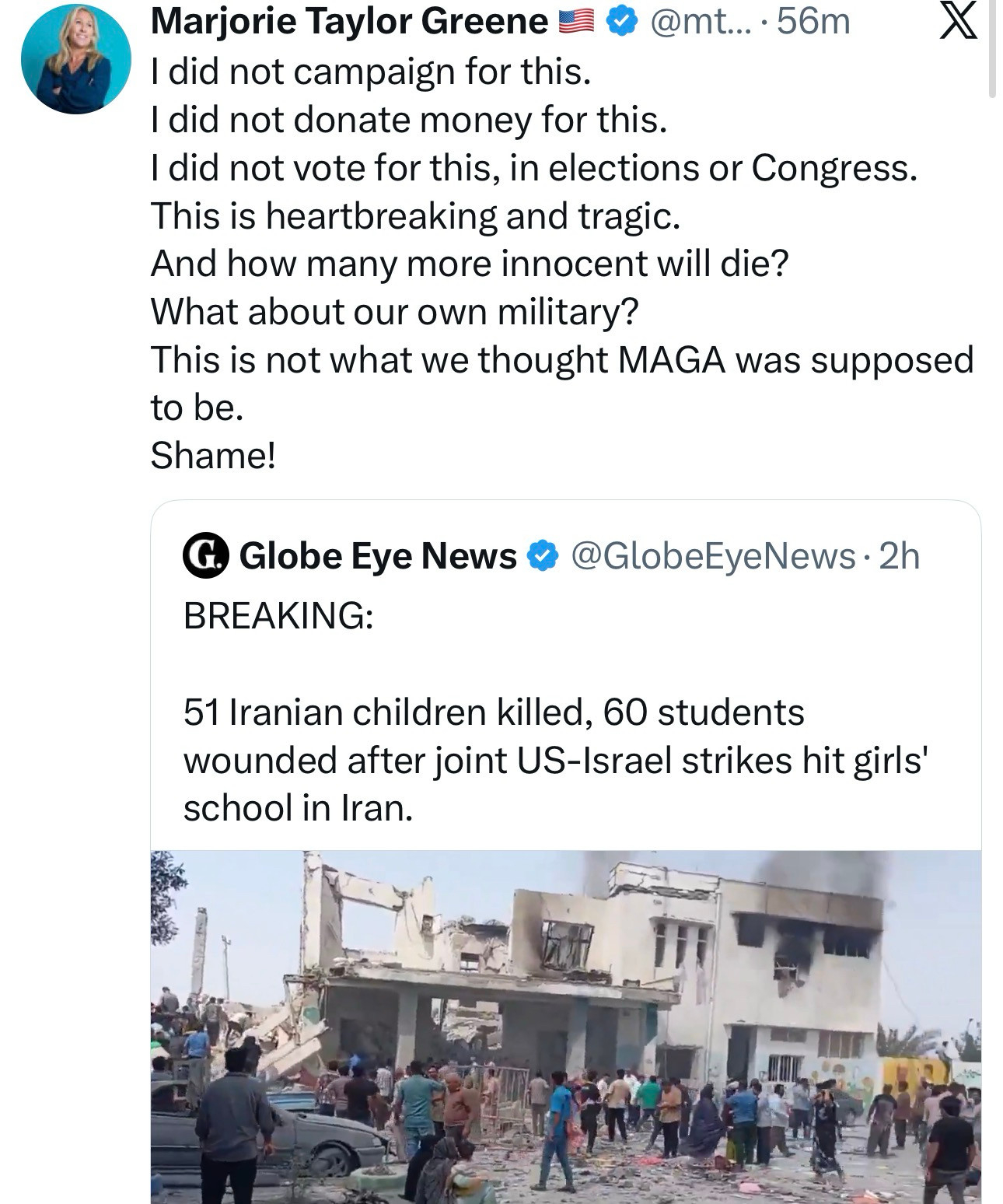
Task: Click the 2h timestamp on the quoted post
Action: coord(899,556)
